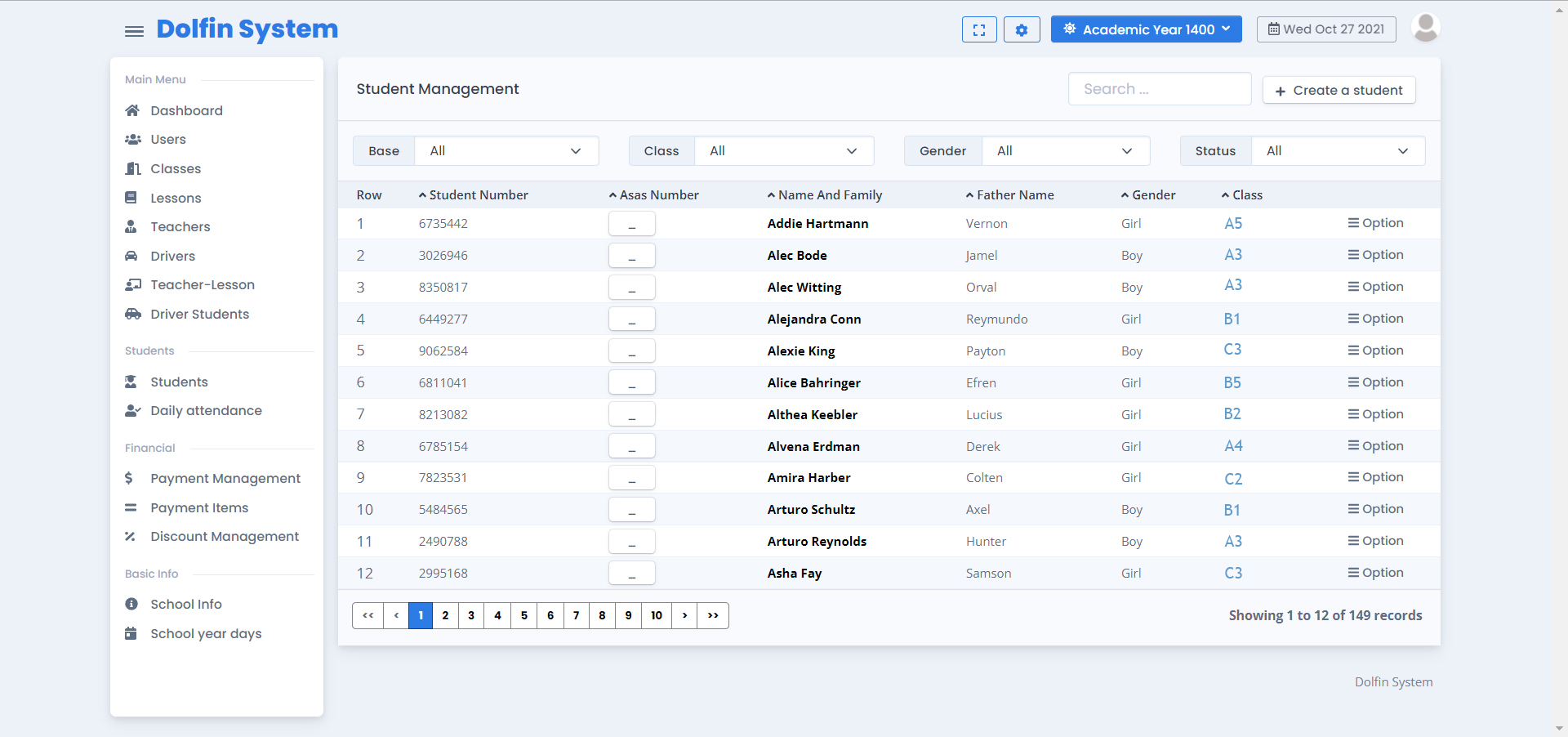
Task: Sort by Student Number column arrow
Action: (422, 195)
